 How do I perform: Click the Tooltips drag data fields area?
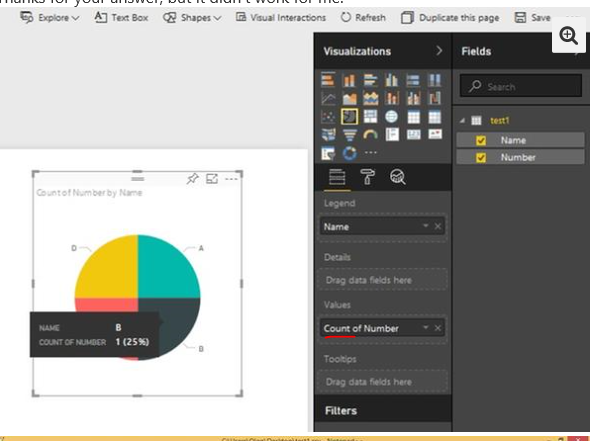383,382
